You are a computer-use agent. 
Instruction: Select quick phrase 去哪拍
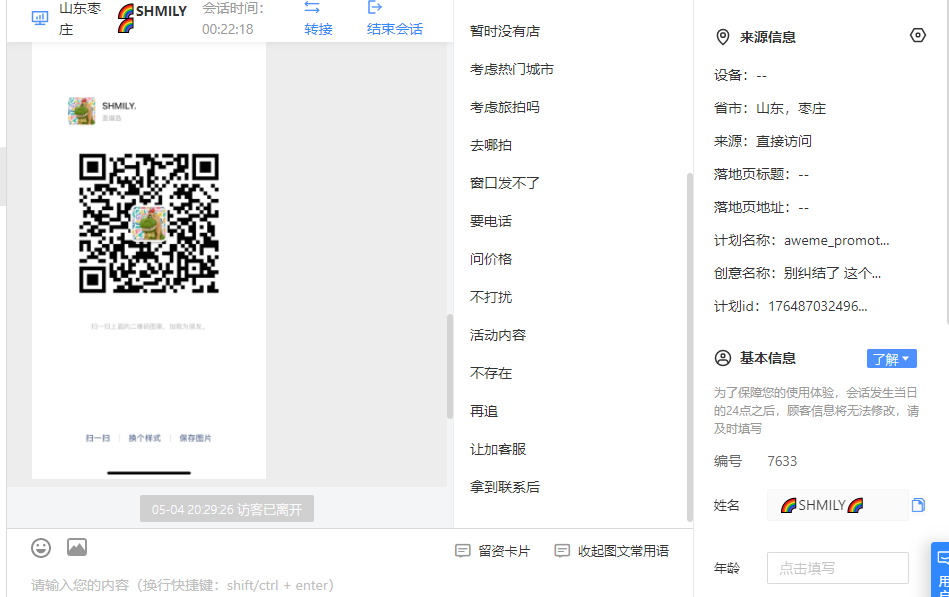(x=491, y=145)
